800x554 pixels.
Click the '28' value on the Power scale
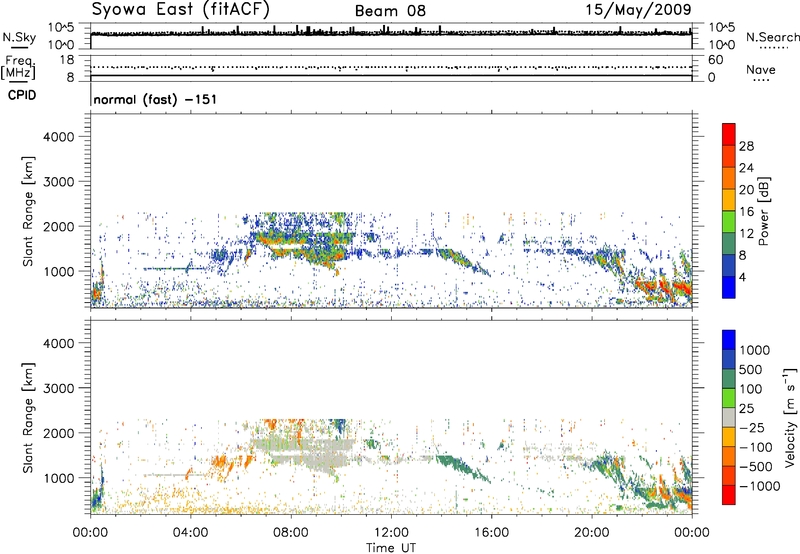(746, 146)
